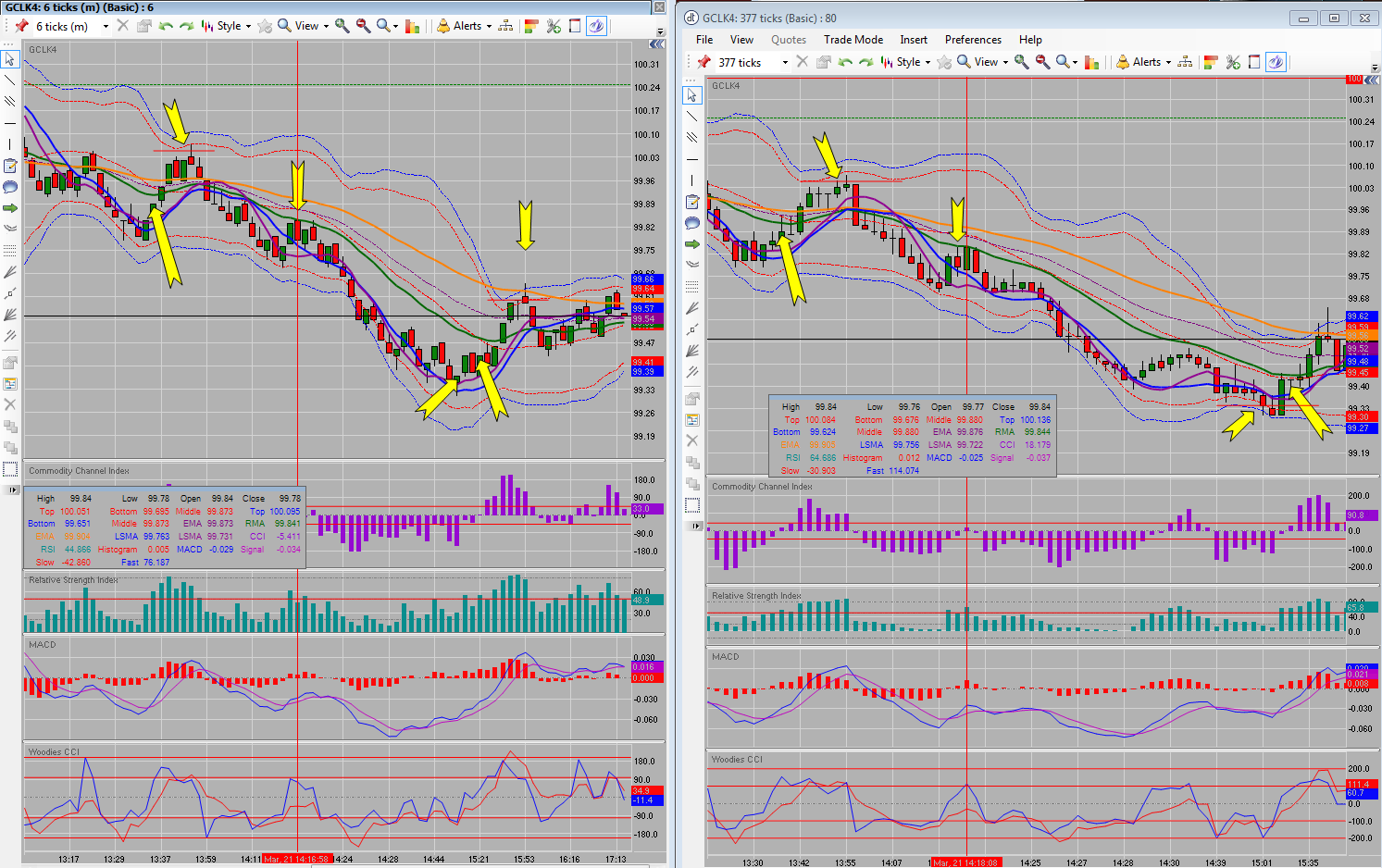1382x868 pixels.
Task: Click the GCLK4 symbol label in the 6 ticks chart
Action: coord(43,50)
